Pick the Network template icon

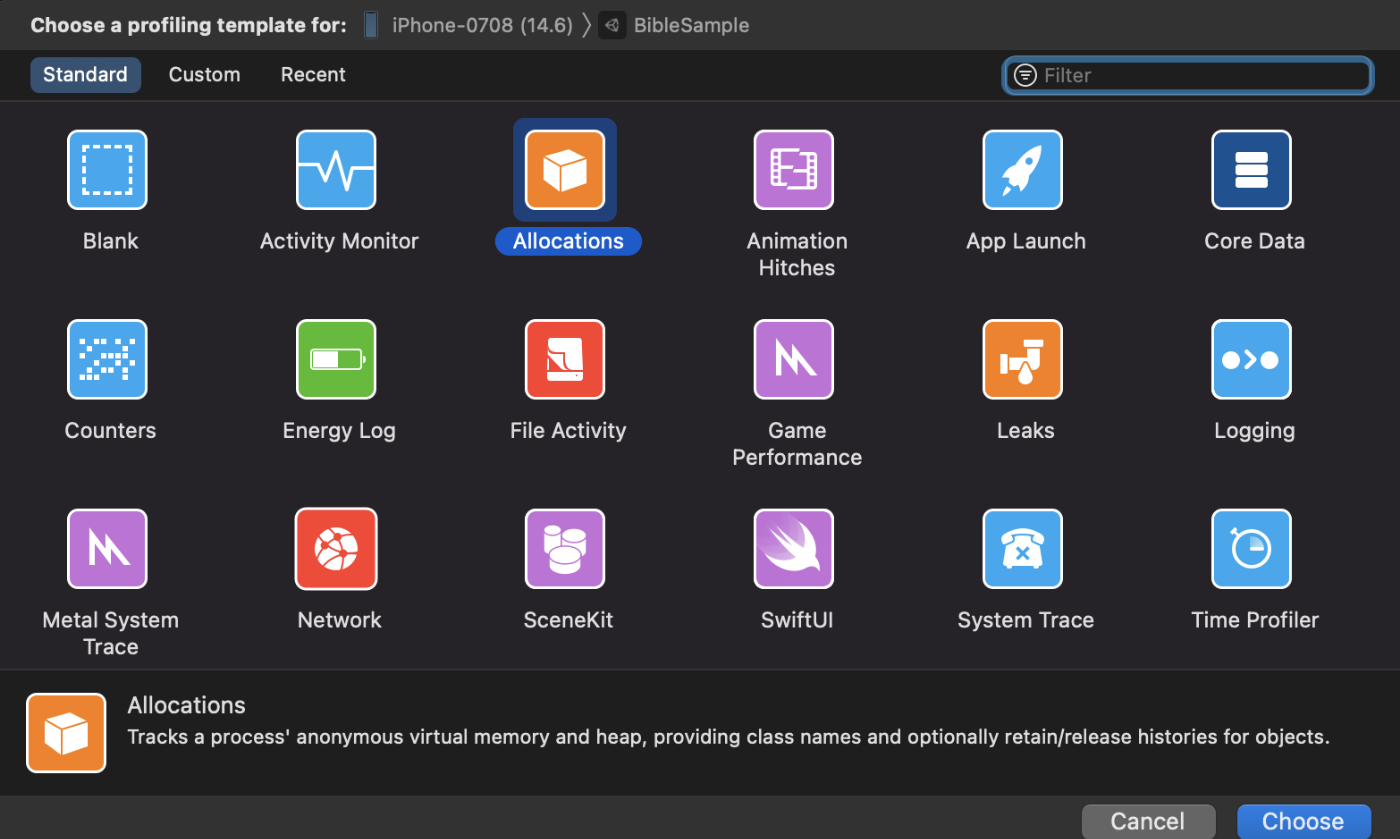336,549
